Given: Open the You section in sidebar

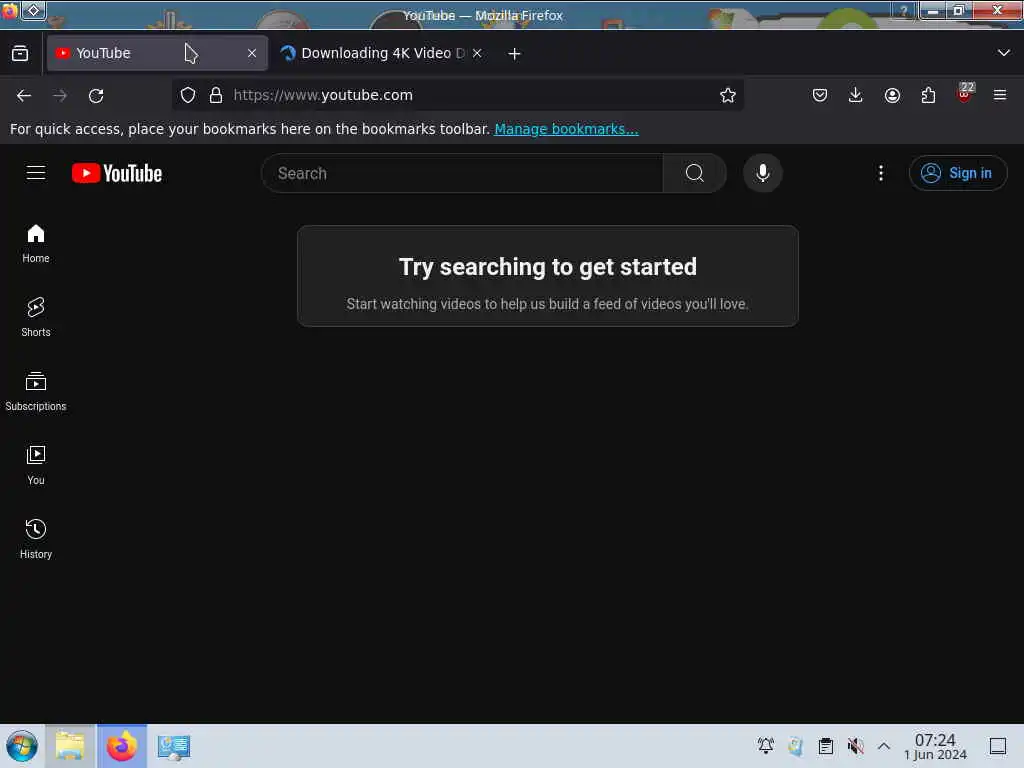Looking at the screenshot, I should pyautogui.click(x=36, y=465).
